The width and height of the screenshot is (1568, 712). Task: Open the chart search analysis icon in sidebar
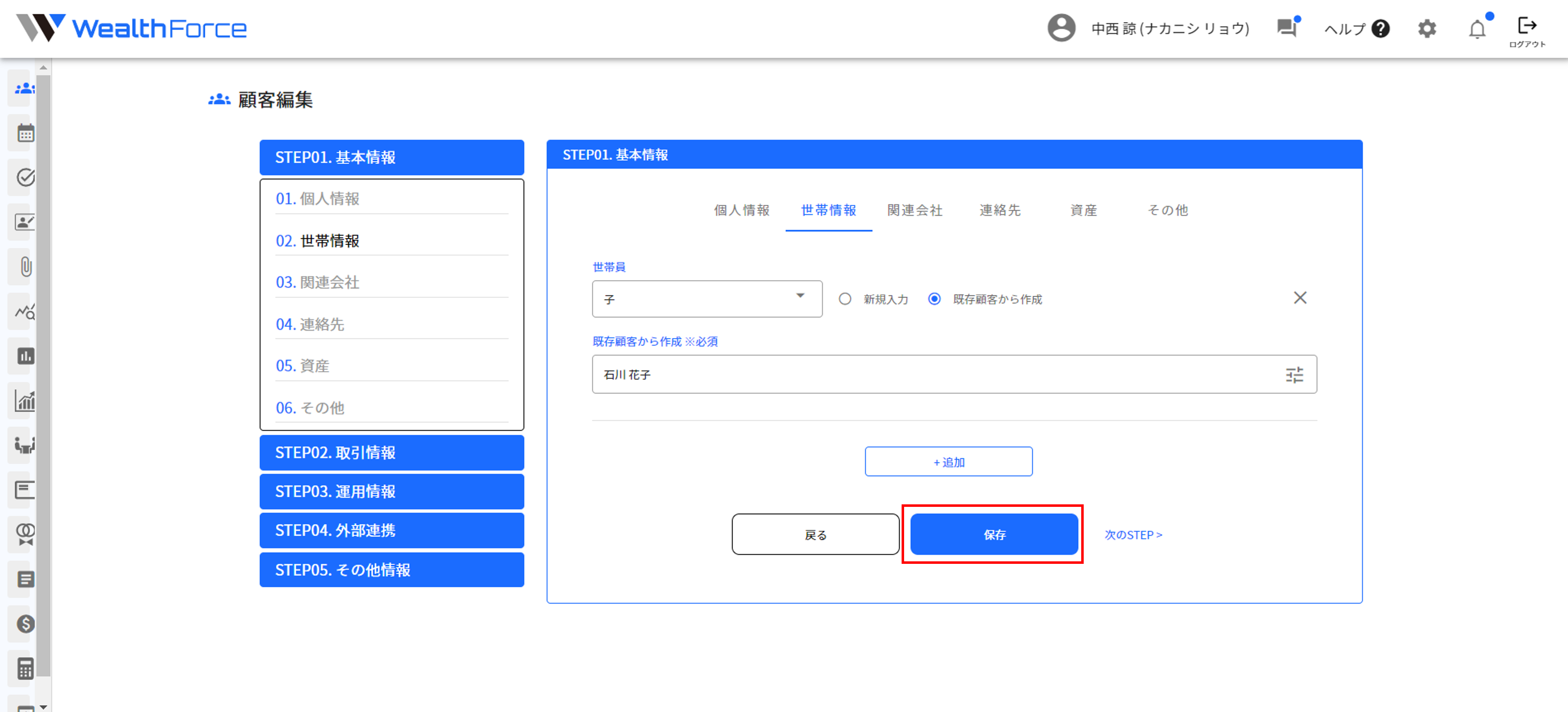point(25,312)
